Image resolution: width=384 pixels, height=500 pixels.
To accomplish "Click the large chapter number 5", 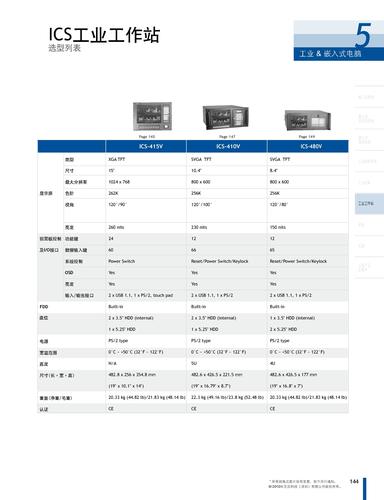I will [362, 35].
